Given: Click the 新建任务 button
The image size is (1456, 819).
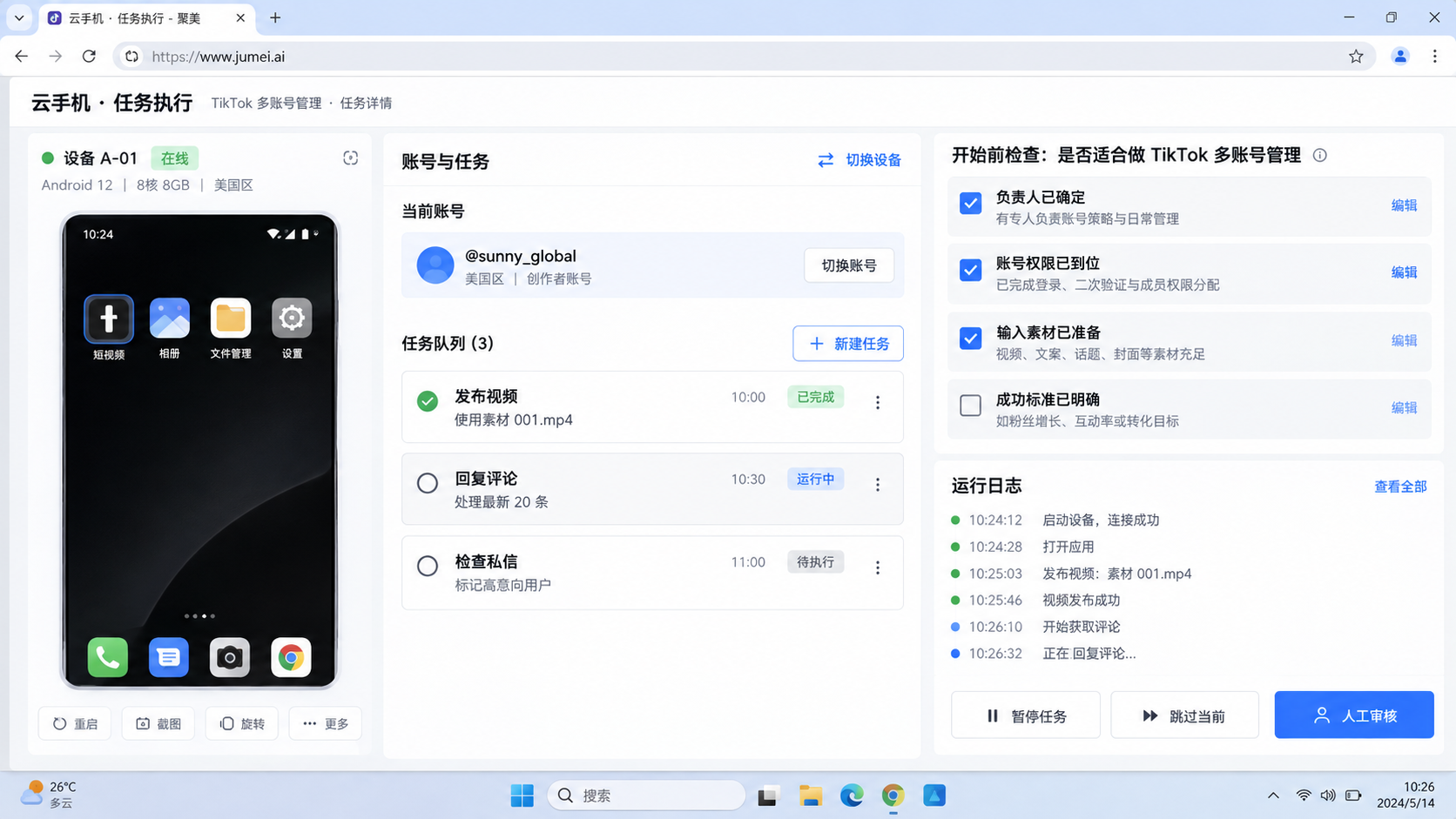Looking at the screenshot, I should pos(848,344).
